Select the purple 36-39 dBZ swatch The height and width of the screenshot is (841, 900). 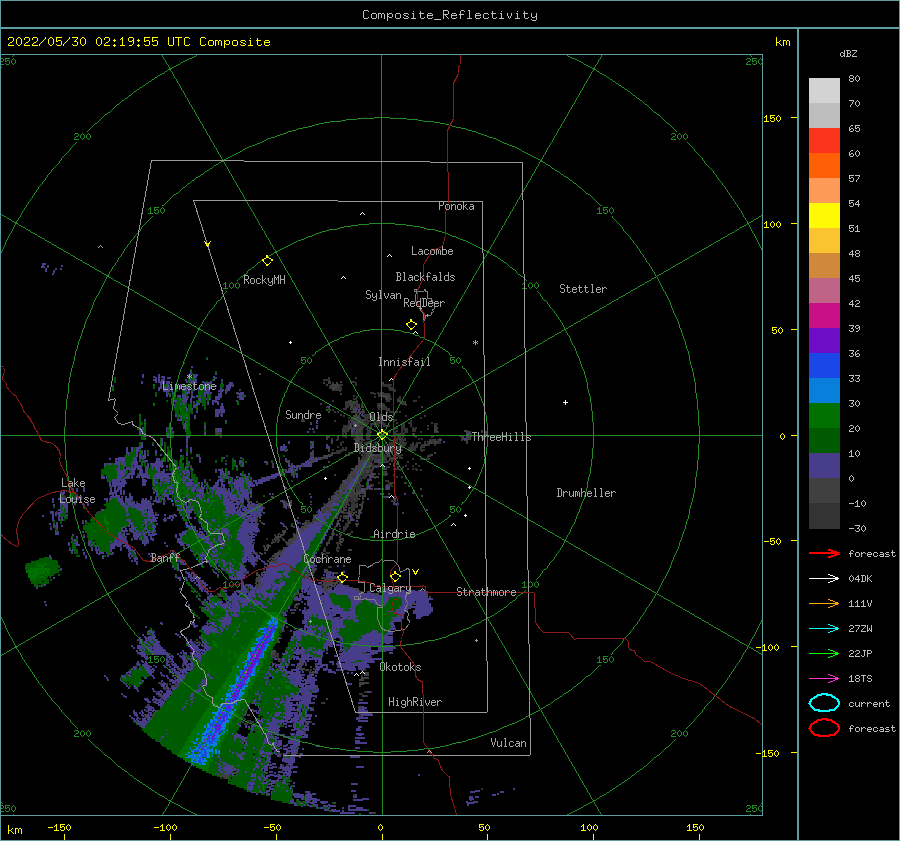point(824,341)
